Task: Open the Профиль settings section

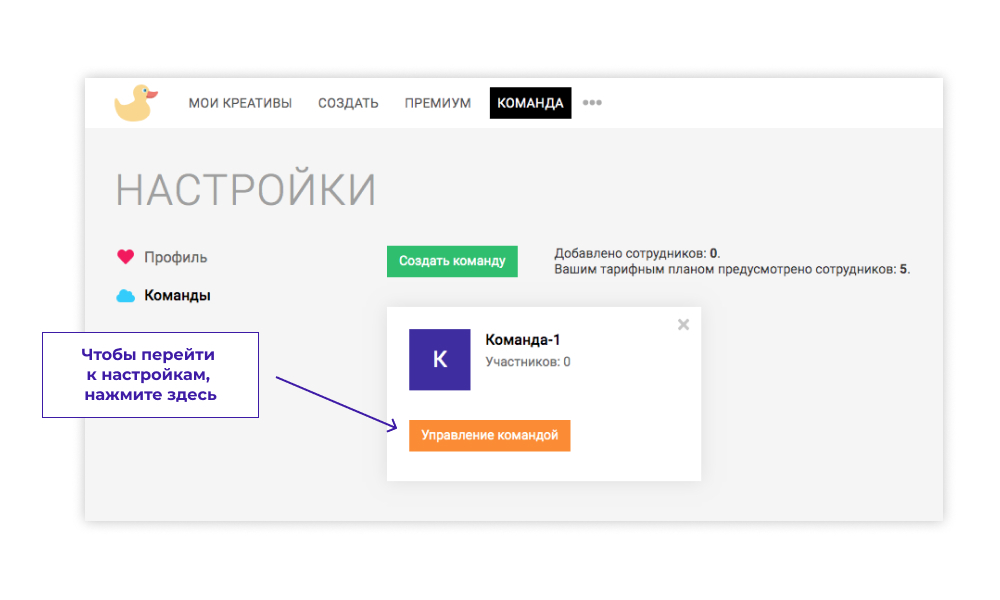Action: click(x=175, y=257)
